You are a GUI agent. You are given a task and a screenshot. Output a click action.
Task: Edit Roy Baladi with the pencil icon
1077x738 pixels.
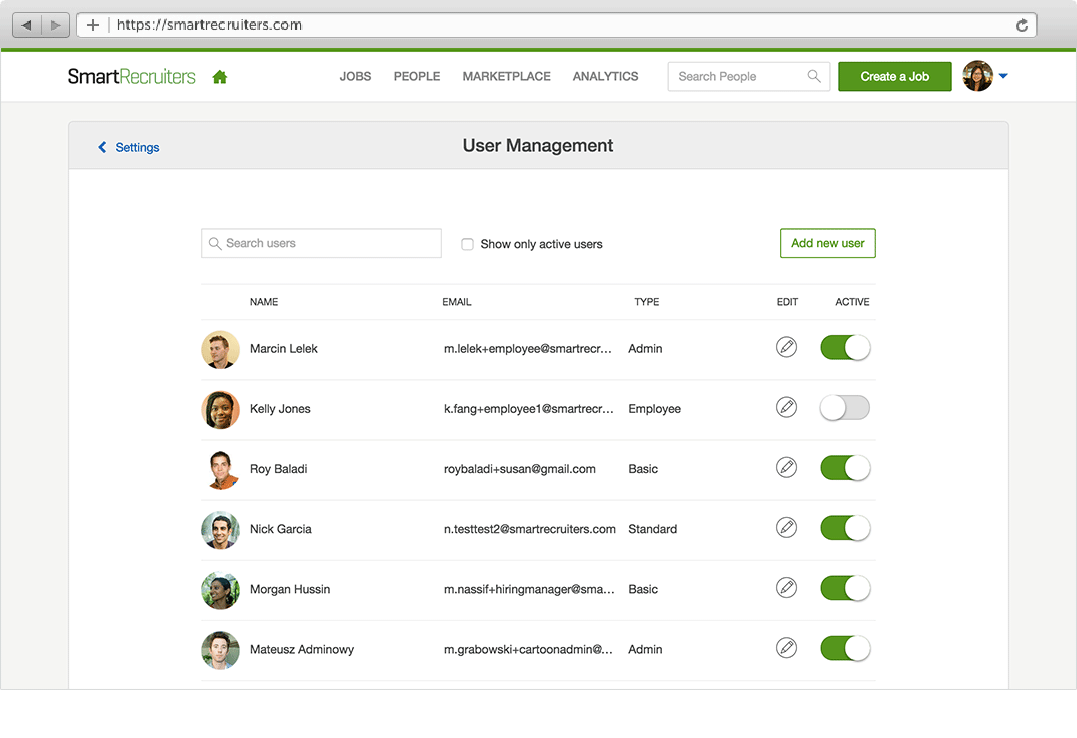pyautogui.click(x=786, y=467)
